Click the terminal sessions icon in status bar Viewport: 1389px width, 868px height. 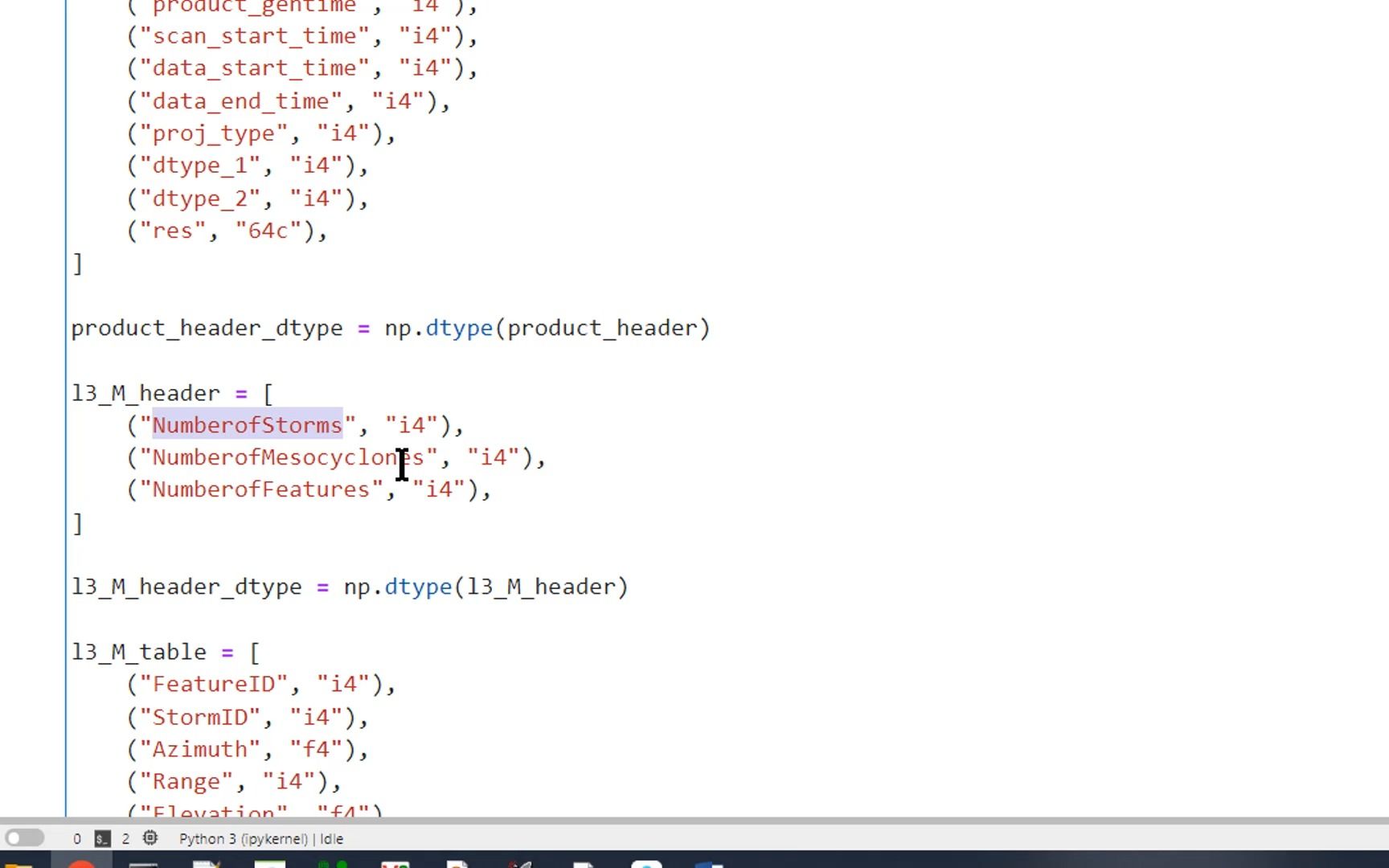point(102,838)
